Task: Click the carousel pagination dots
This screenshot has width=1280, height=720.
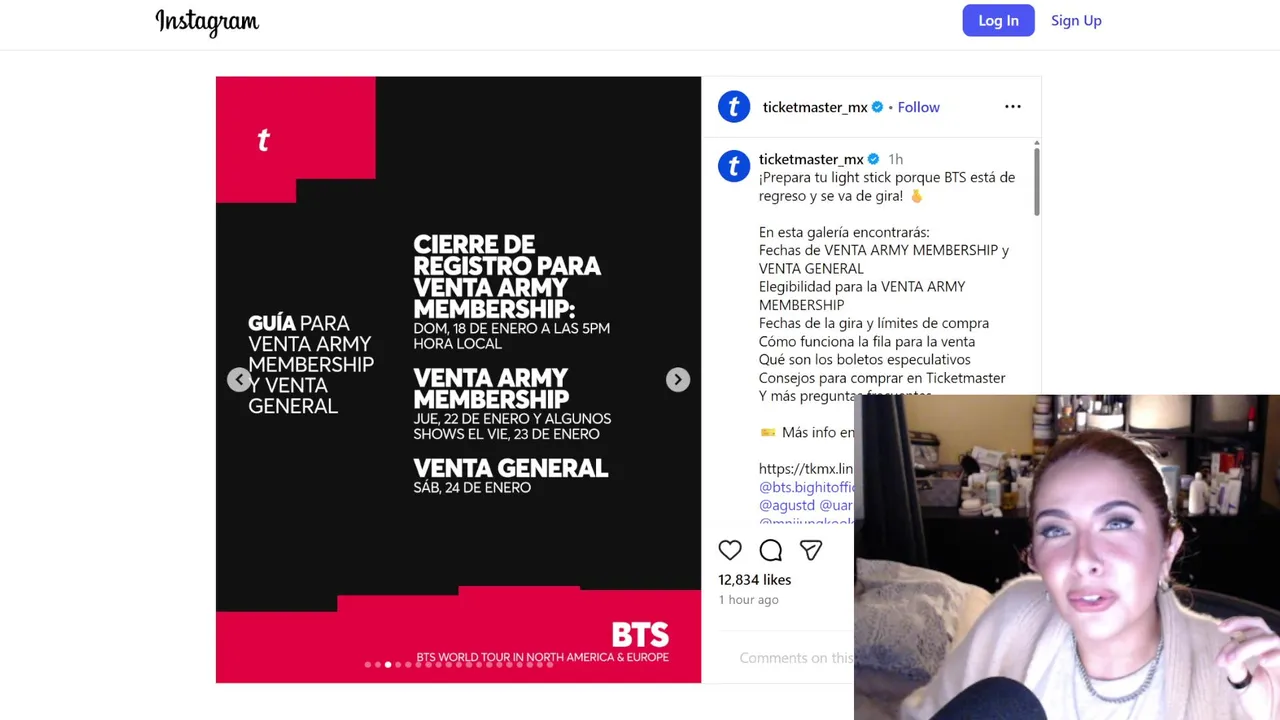Action: [x=458, y=664]
